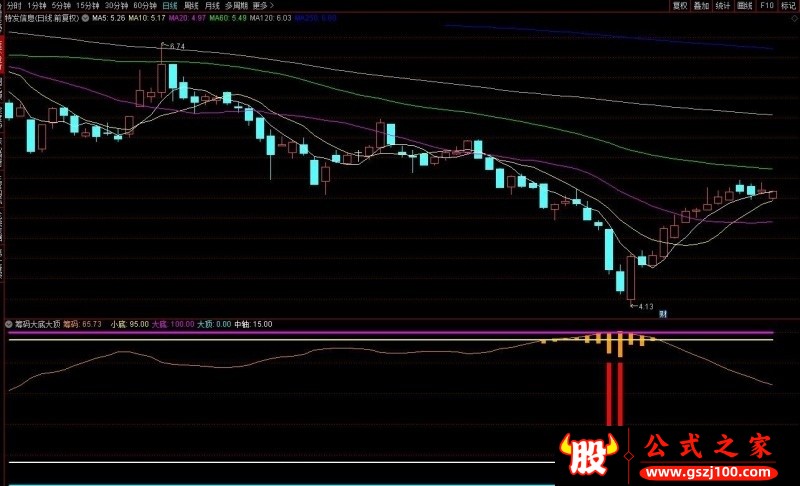Expand the 筹码大底大顶 indicator dropdown icon
800x486 pixels.
click(x=9, y=324)
